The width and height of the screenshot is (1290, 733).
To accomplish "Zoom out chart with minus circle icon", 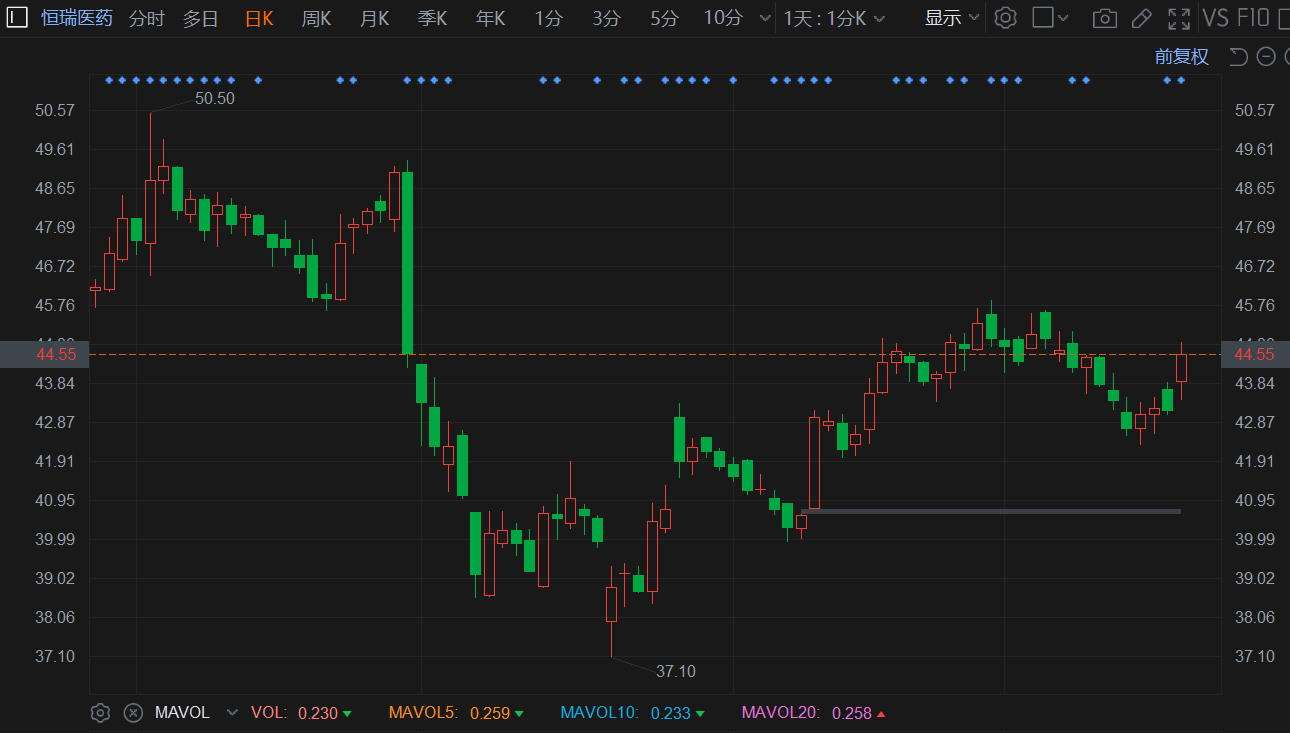I will pos(1266,57).
